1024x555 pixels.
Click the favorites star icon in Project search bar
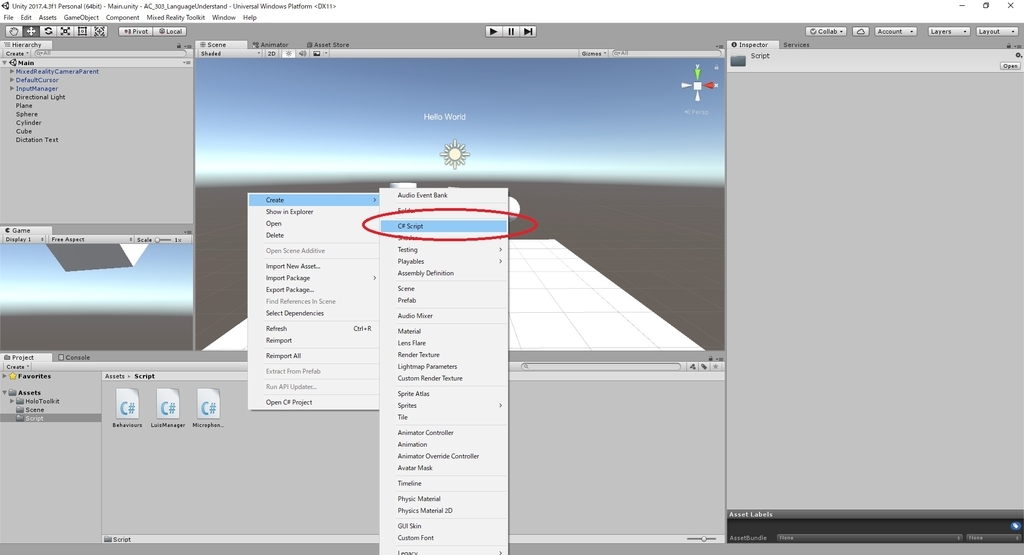click(716, 367)
